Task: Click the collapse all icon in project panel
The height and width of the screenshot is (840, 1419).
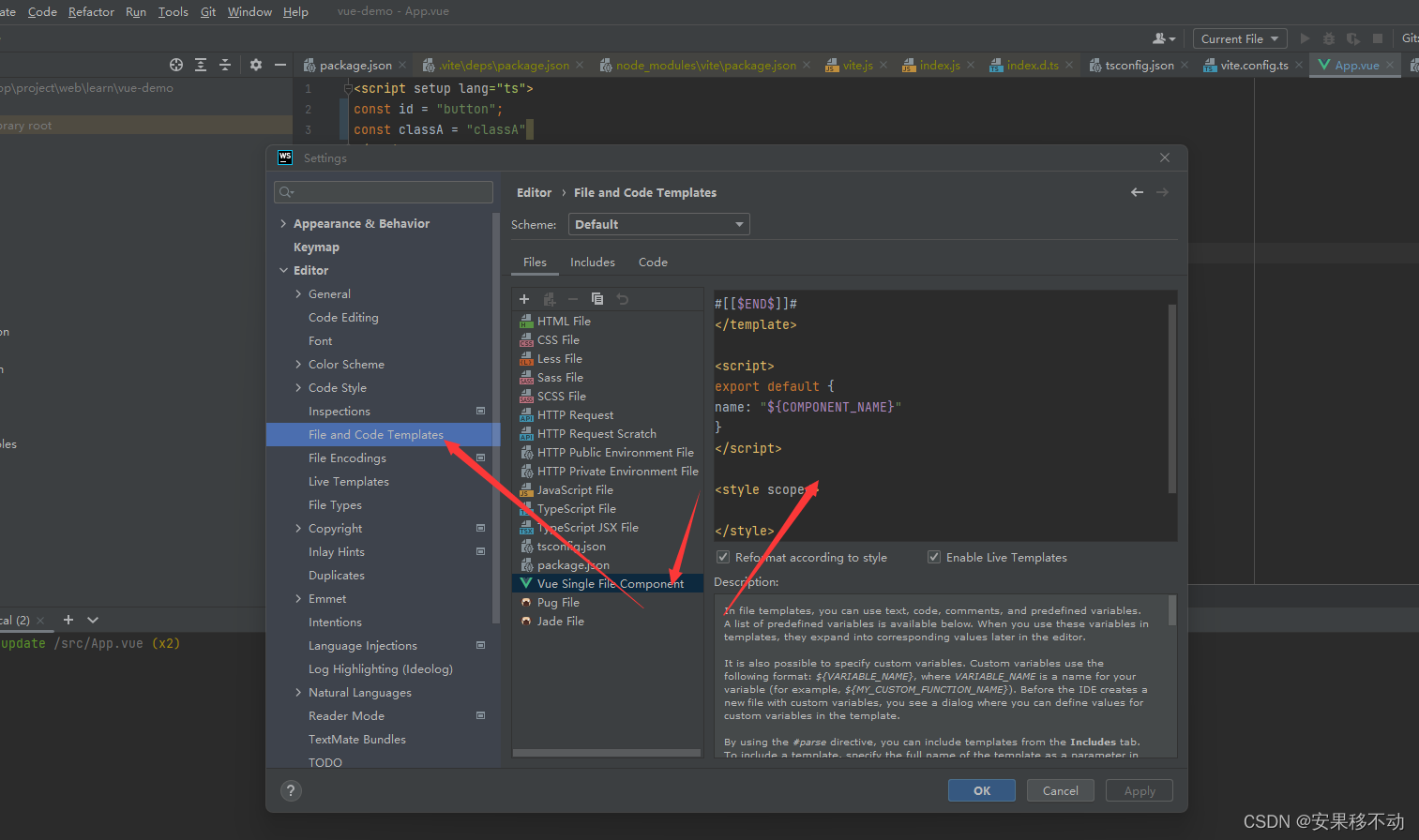Action: pyautogui.click(x=225, y=65)
